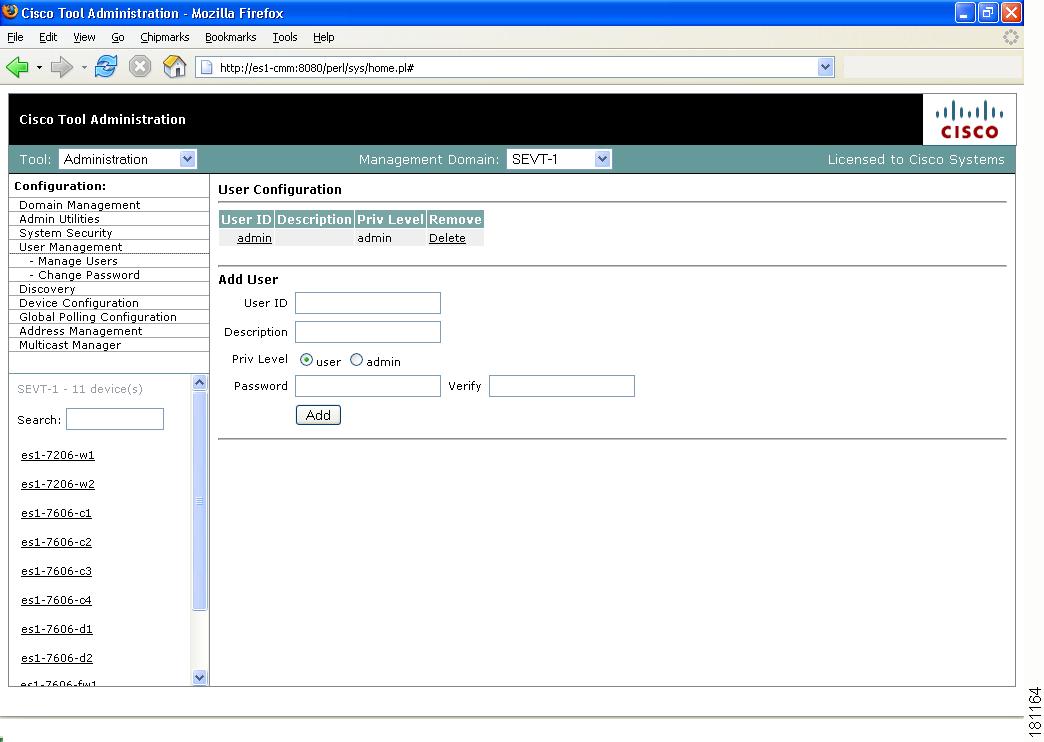Open the Edit menu
Image resolution: width=1044 pixels, height=742 pixels.
click(48, 37)
